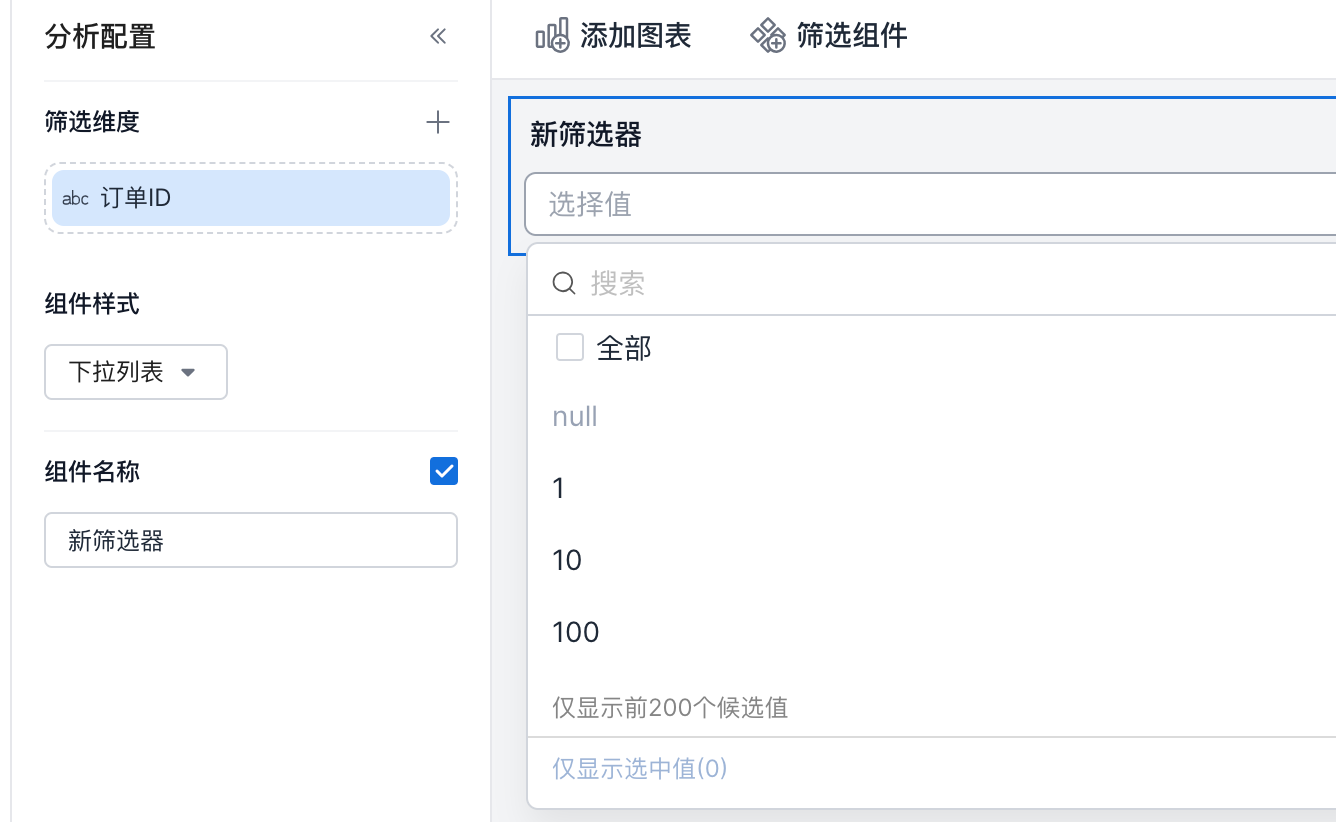Click the 组件名称 text field with 新筛选器

[x=250, y=541]
